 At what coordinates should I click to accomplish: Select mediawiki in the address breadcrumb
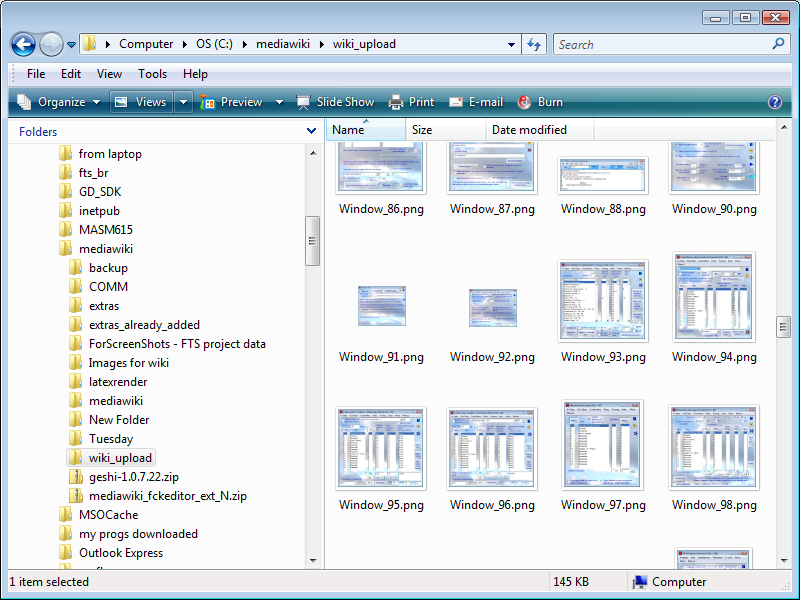[x=283, y=44]
